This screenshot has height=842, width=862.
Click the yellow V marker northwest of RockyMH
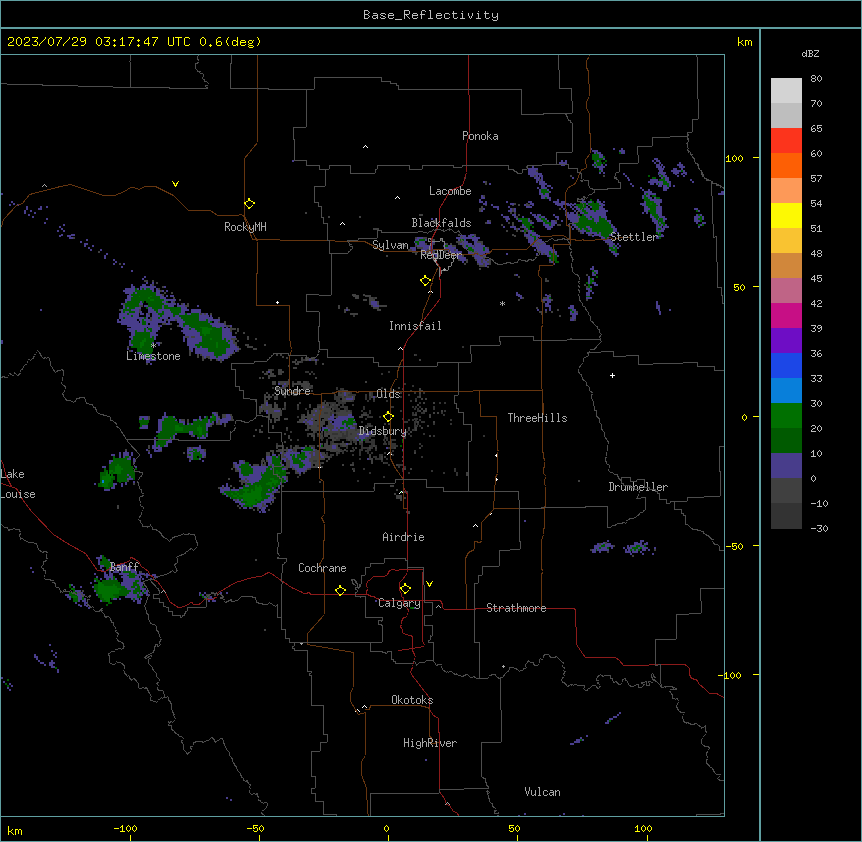pyautogui.click(x=175, y=184)
